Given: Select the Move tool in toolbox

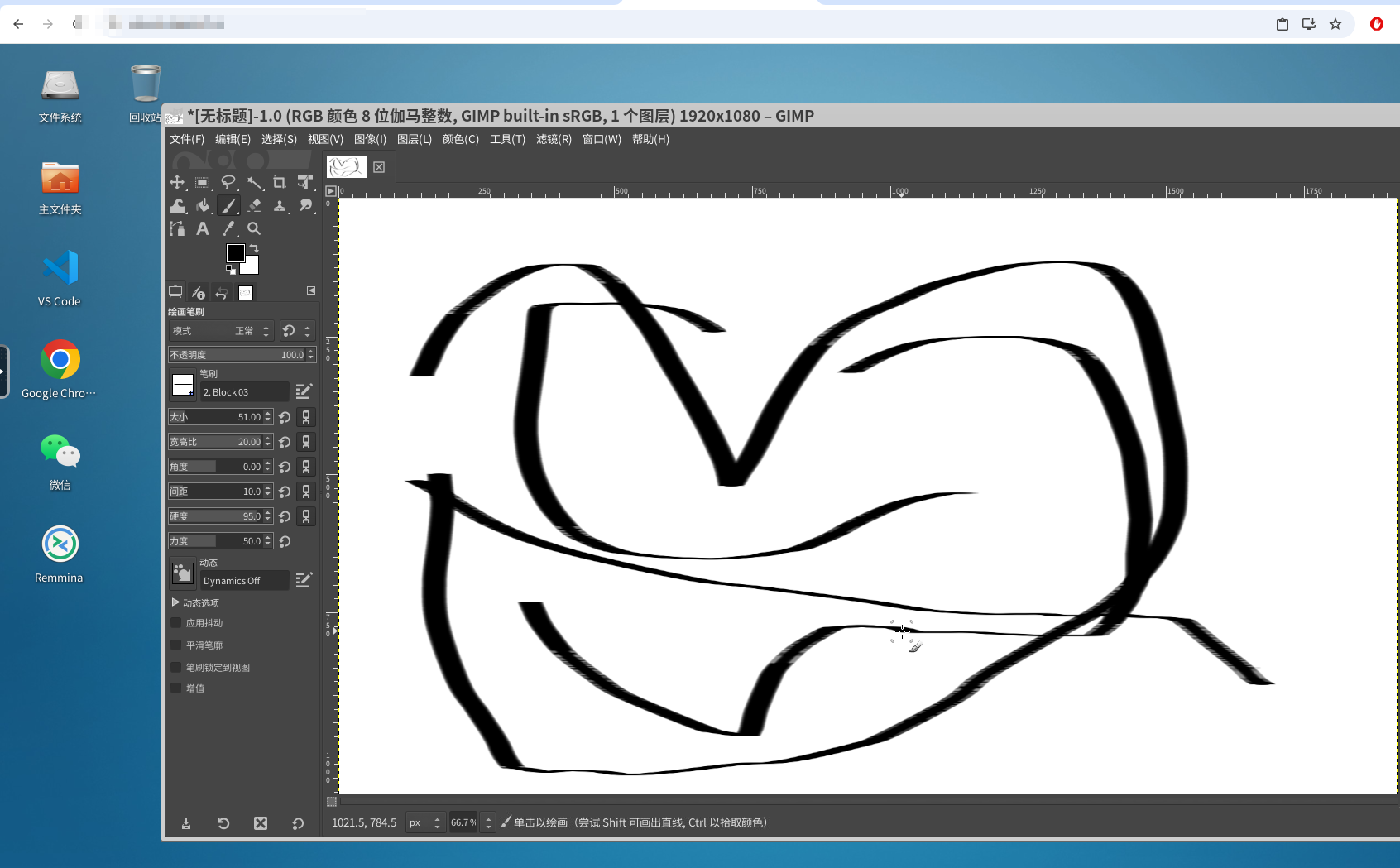Looking at the screenshot, I should (x=177, y=183).
